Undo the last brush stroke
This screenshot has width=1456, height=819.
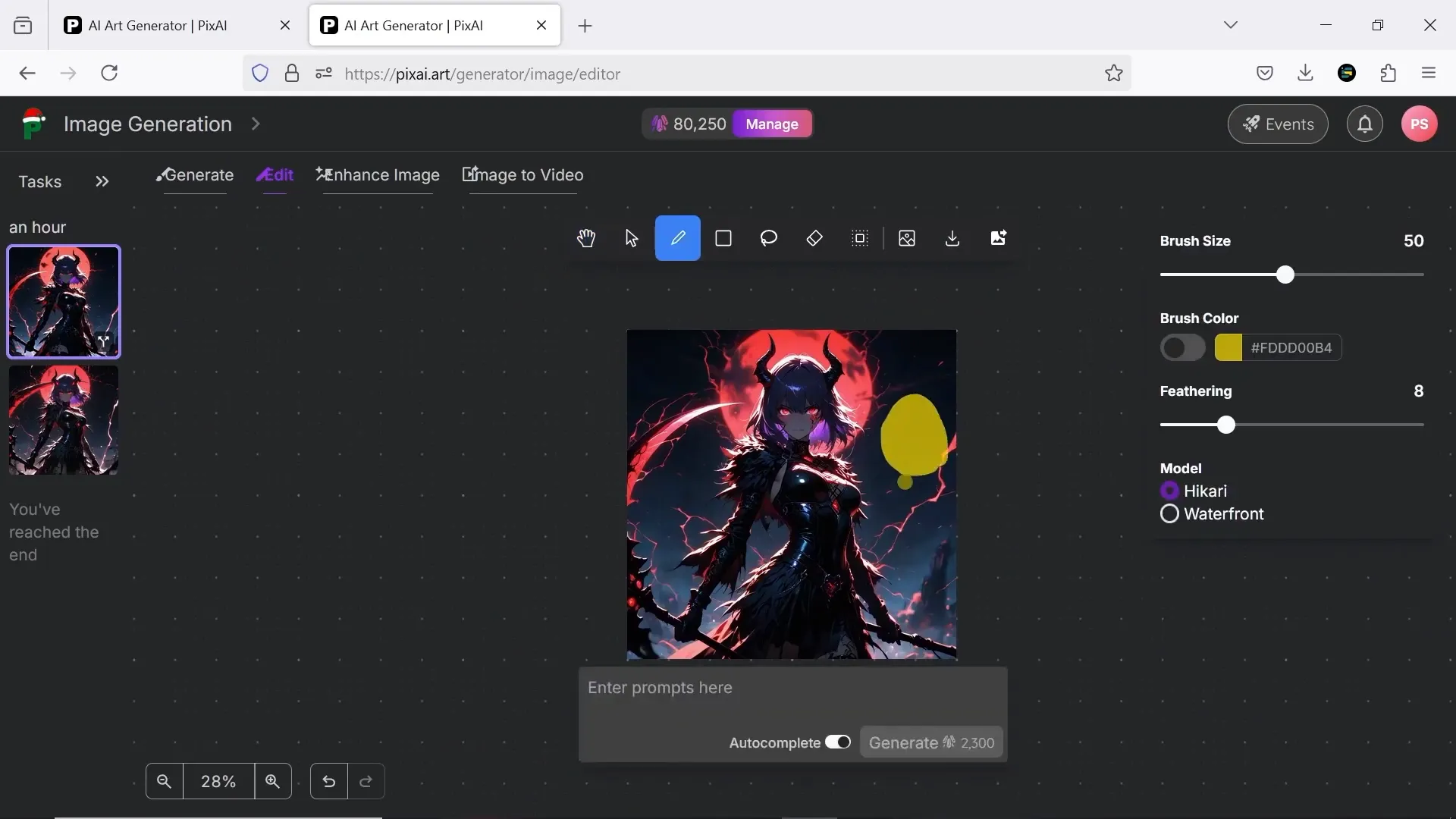(329, 781)
